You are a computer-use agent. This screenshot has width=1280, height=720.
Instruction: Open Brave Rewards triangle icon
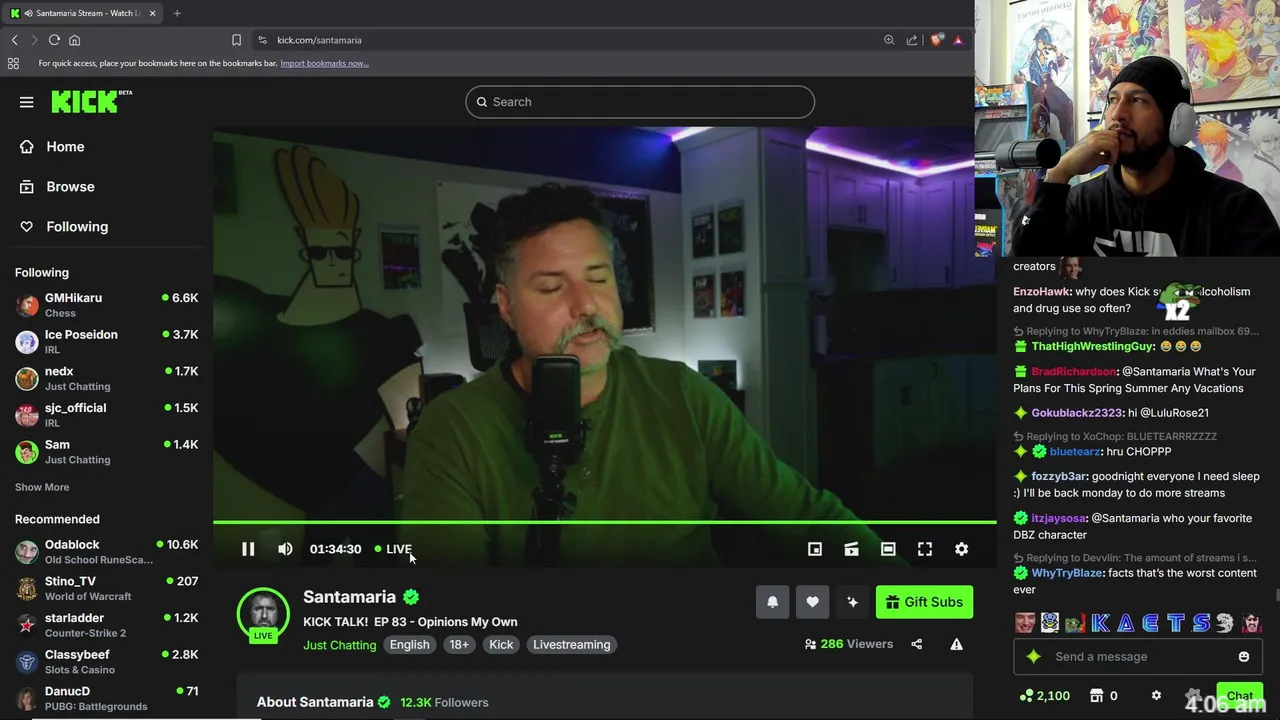[958, 40]
